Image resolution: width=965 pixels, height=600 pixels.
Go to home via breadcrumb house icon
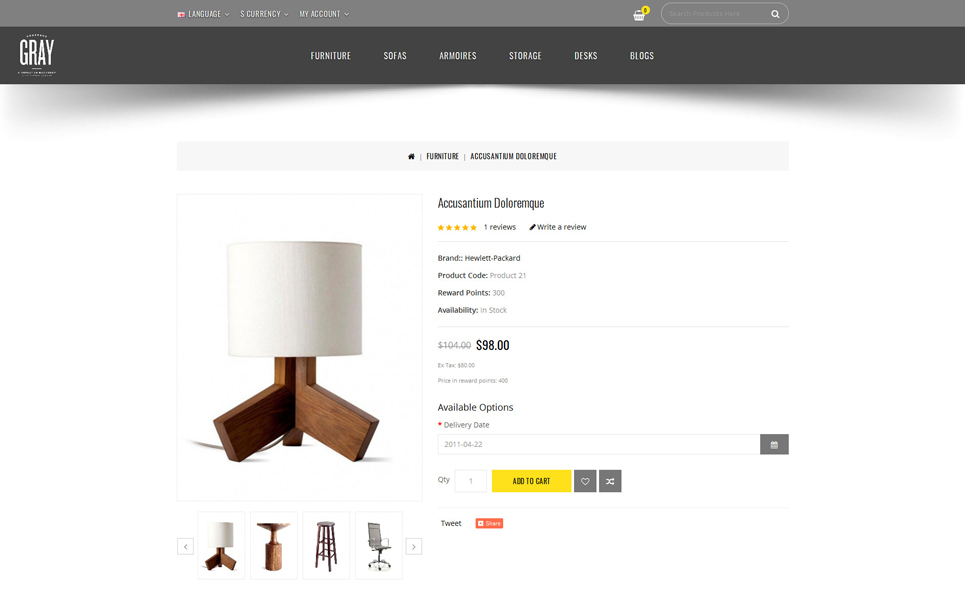[x=411, y=156]
